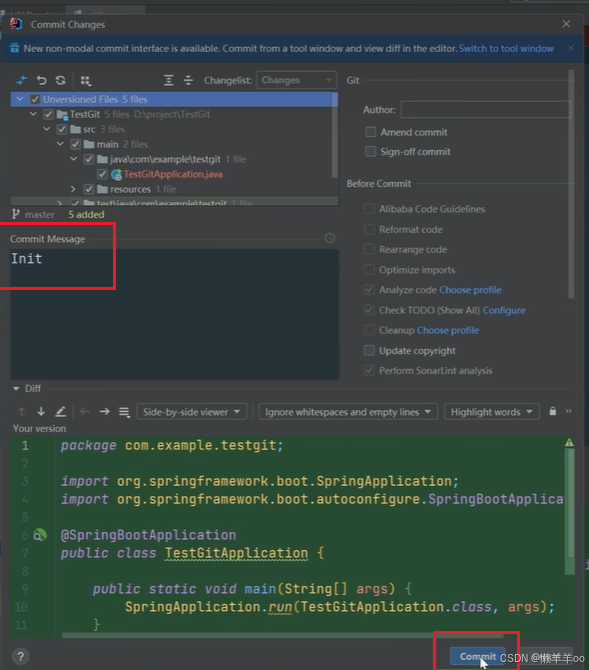Open commit message history clock icon
This screenshot has height=670, width=589.
(x=330, y=238)
